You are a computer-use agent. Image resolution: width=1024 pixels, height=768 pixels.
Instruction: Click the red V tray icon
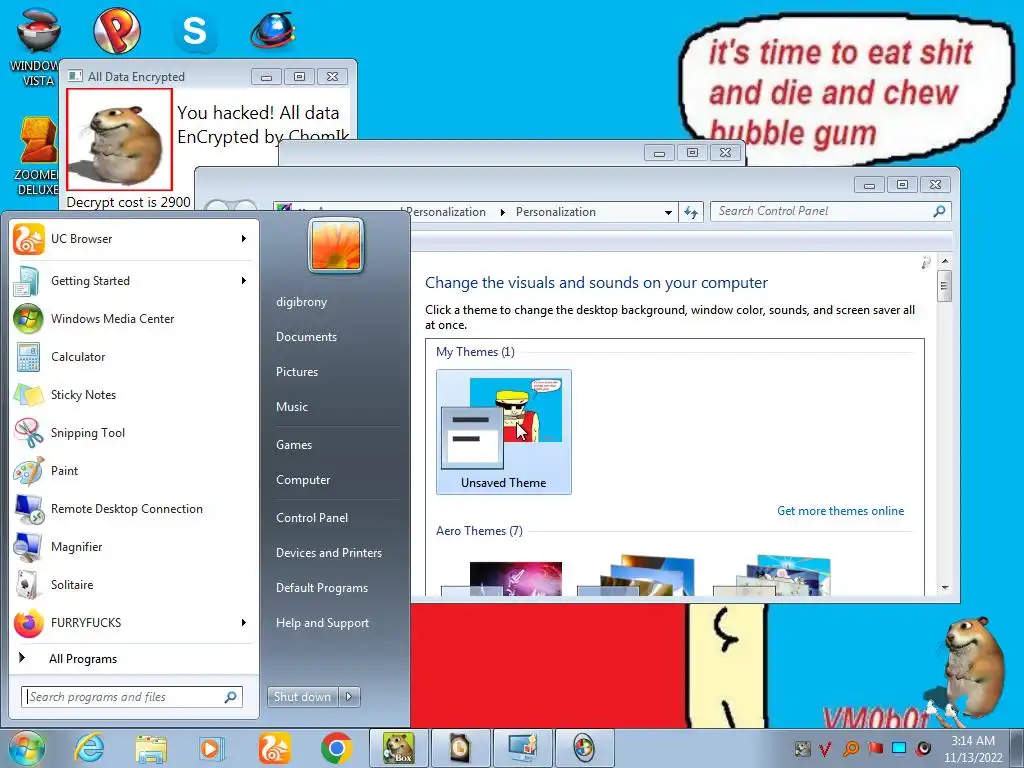coord(825,748)
